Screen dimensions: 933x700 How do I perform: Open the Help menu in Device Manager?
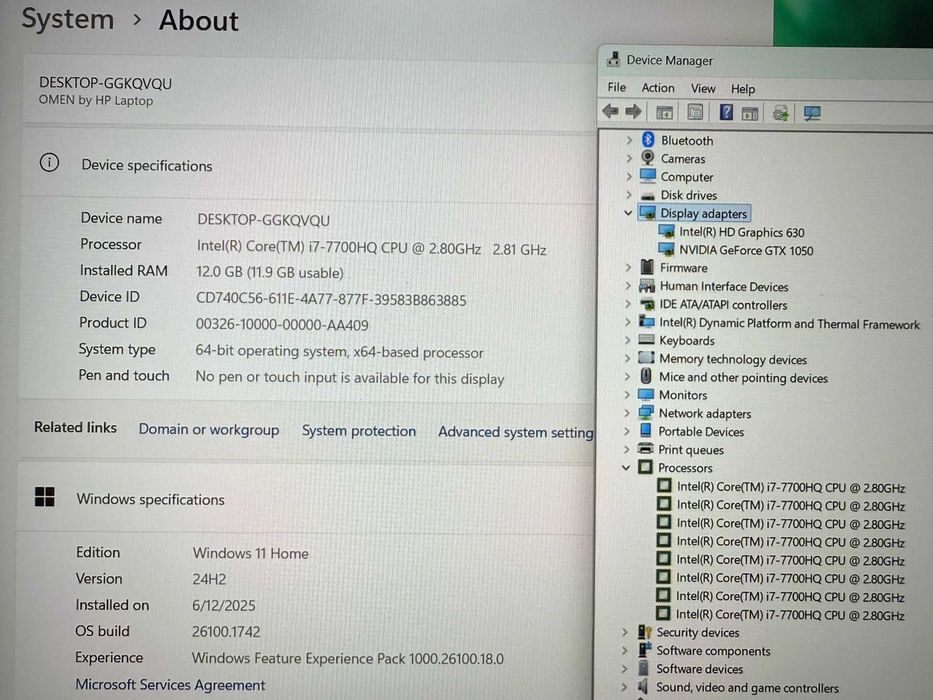(x=743, y=89)
